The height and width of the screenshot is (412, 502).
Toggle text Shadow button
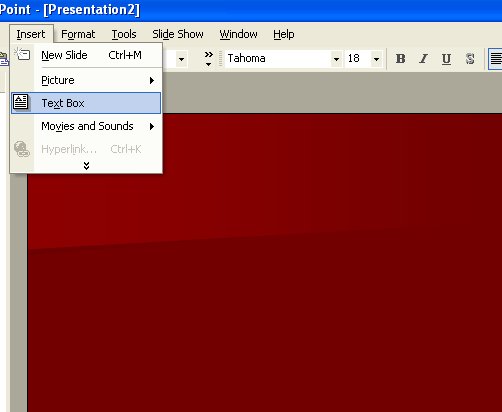470,59
